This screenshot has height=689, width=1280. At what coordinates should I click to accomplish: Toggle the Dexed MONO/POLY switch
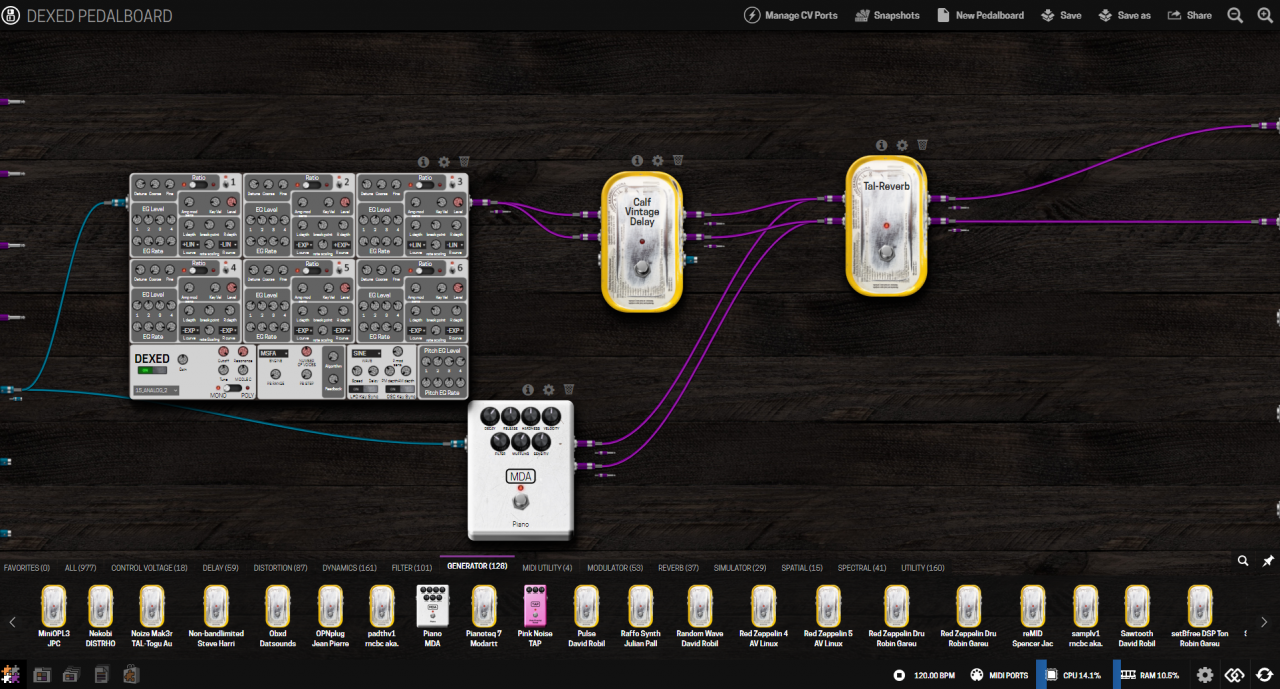231,389
